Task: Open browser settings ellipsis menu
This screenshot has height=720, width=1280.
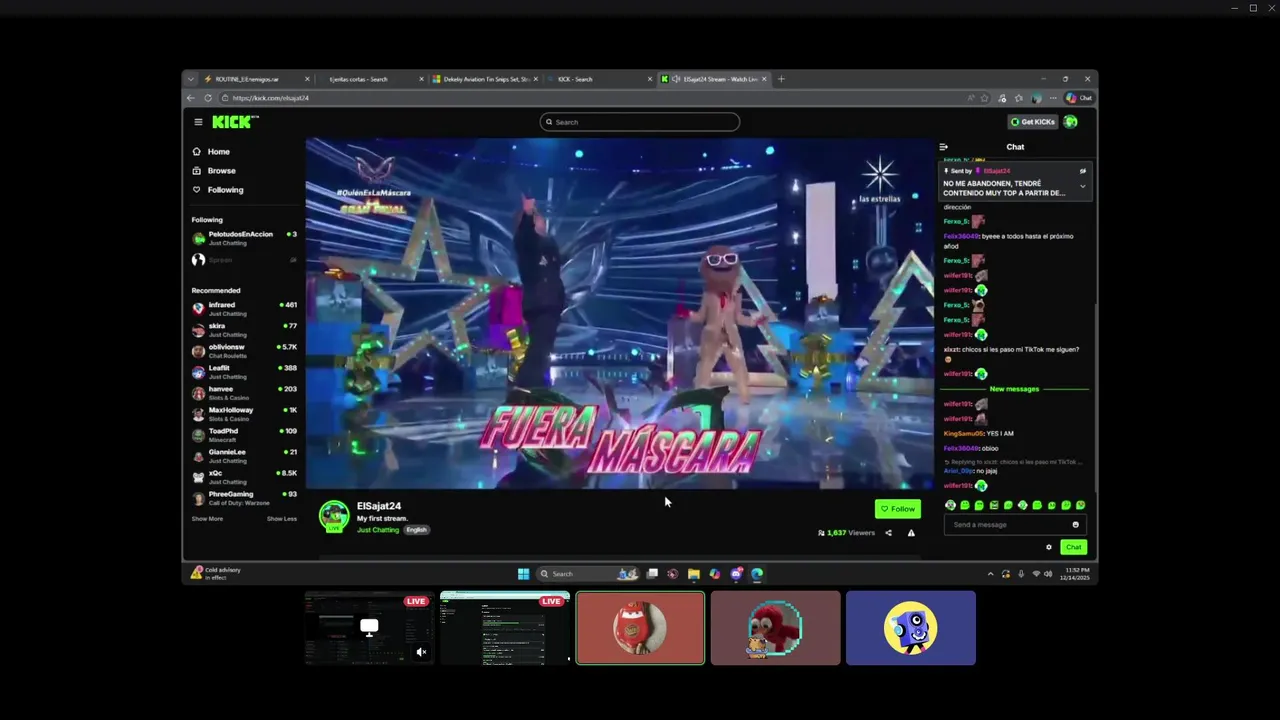Action: tap(1053, 98)
